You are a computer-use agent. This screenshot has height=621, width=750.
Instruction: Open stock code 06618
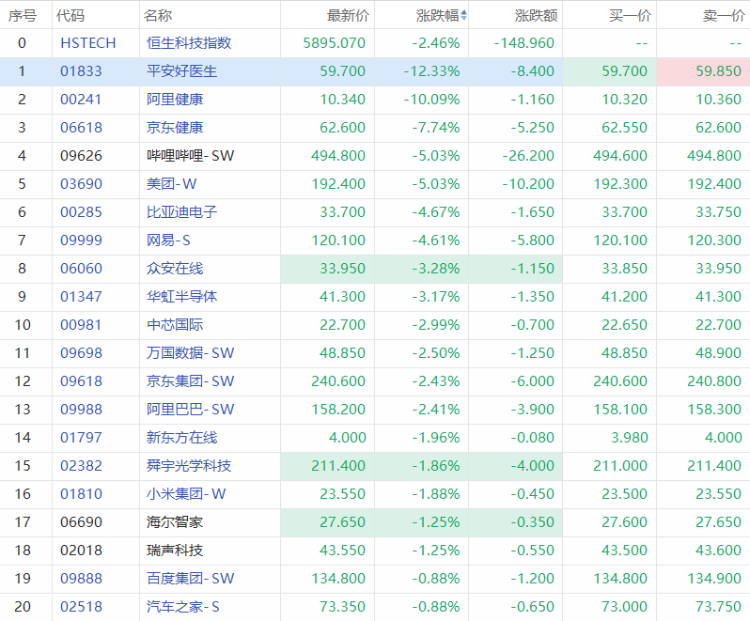[81, 128]
